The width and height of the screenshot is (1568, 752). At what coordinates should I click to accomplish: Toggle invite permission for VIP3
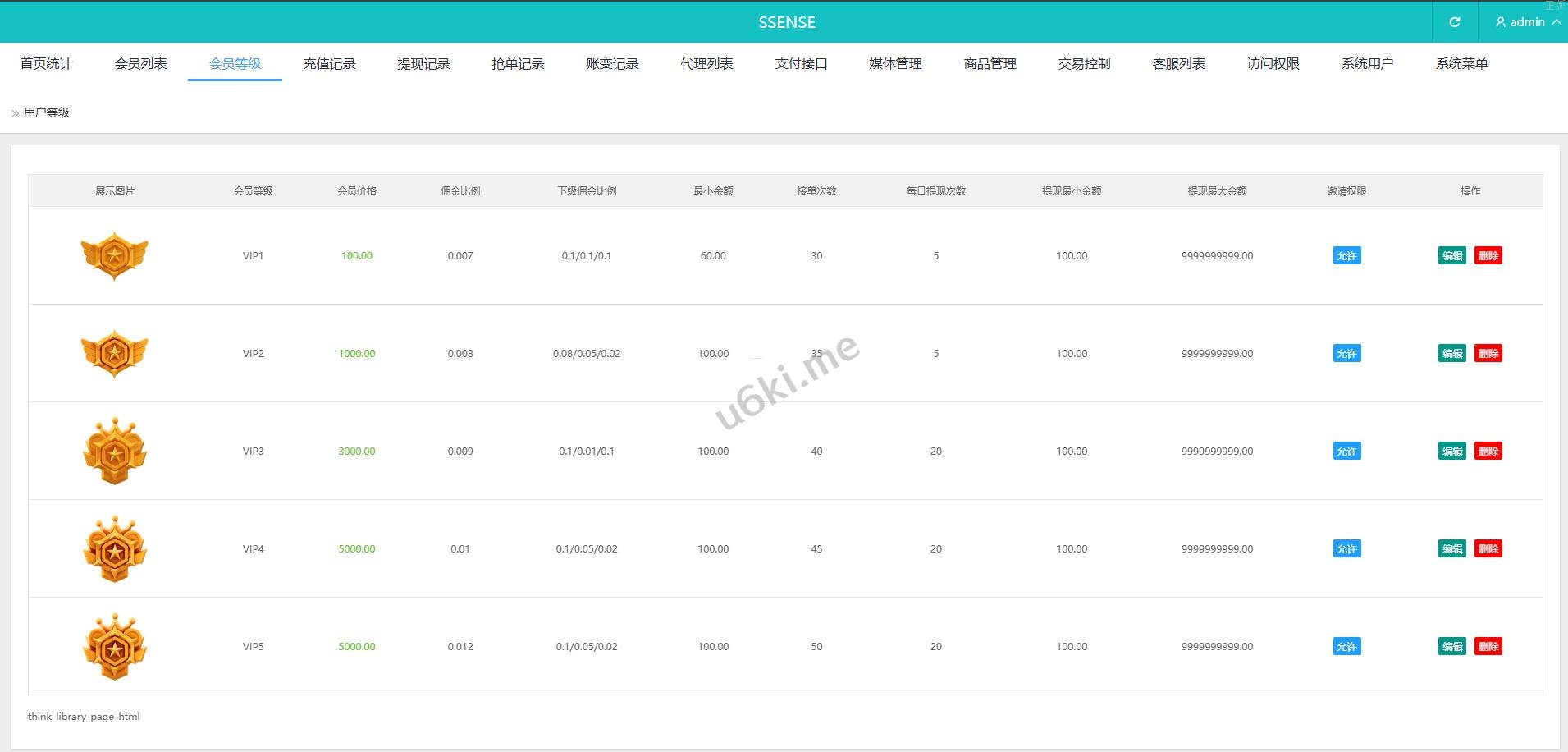1346,451
